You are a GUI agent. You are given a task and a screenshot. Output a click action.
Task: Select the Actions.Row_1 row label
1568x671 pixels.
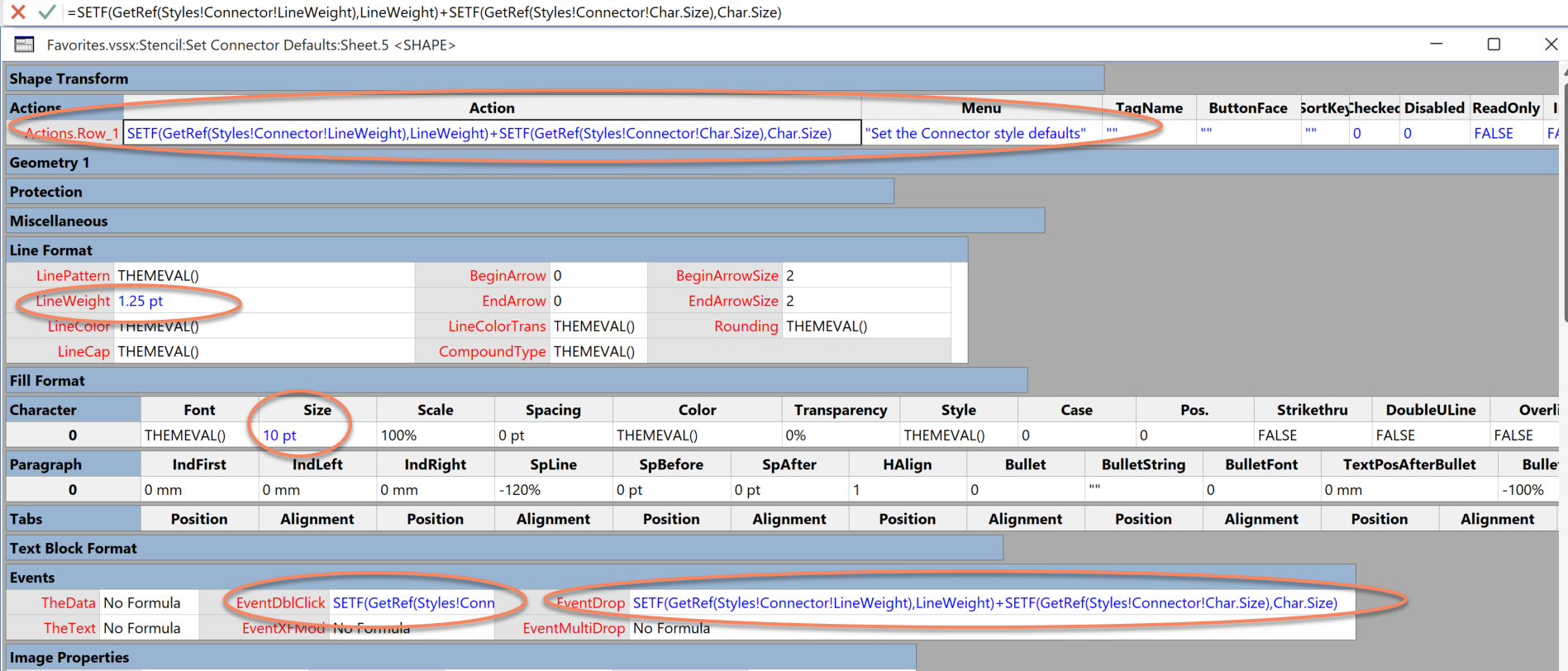click(65, 133)
